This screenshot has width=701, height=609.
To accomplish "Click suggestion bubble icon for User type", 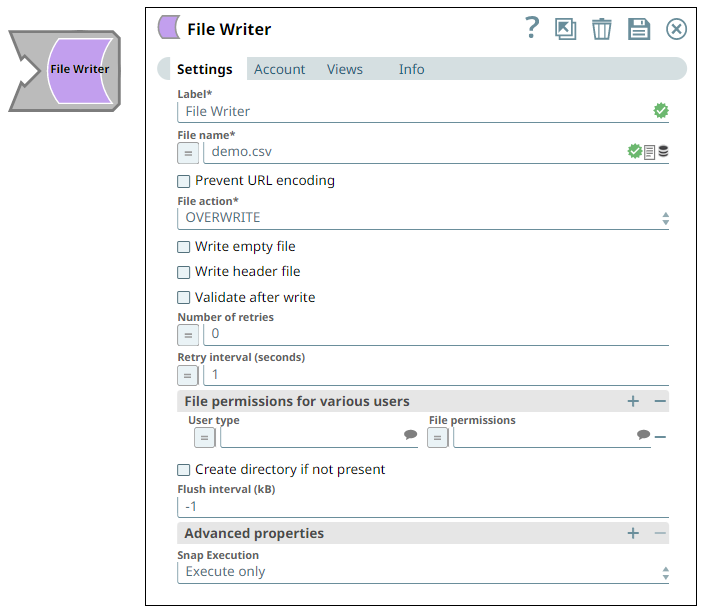I will coord(410,435).
